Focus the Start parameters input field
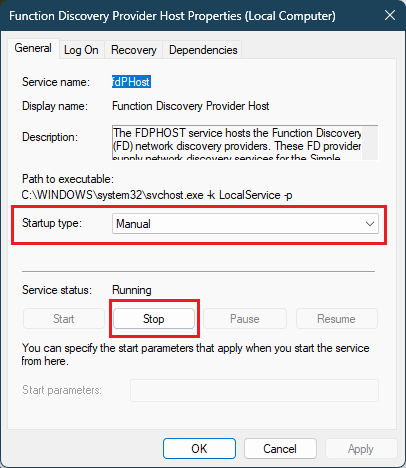 [254, 390]
